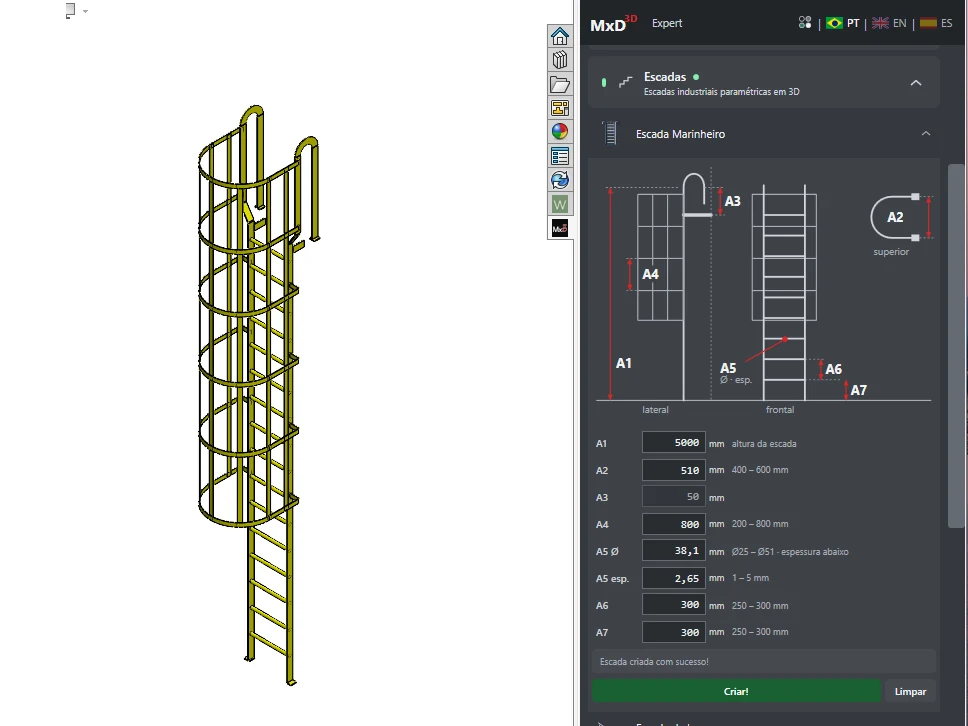
Task: Click the UK flag icon
Action: (880, 23)
